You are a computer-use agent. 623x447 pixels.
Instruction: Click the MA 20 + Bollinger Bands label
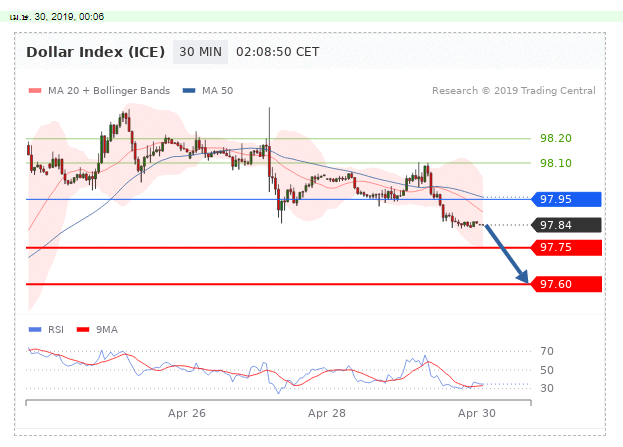click(x=109, y=91)
